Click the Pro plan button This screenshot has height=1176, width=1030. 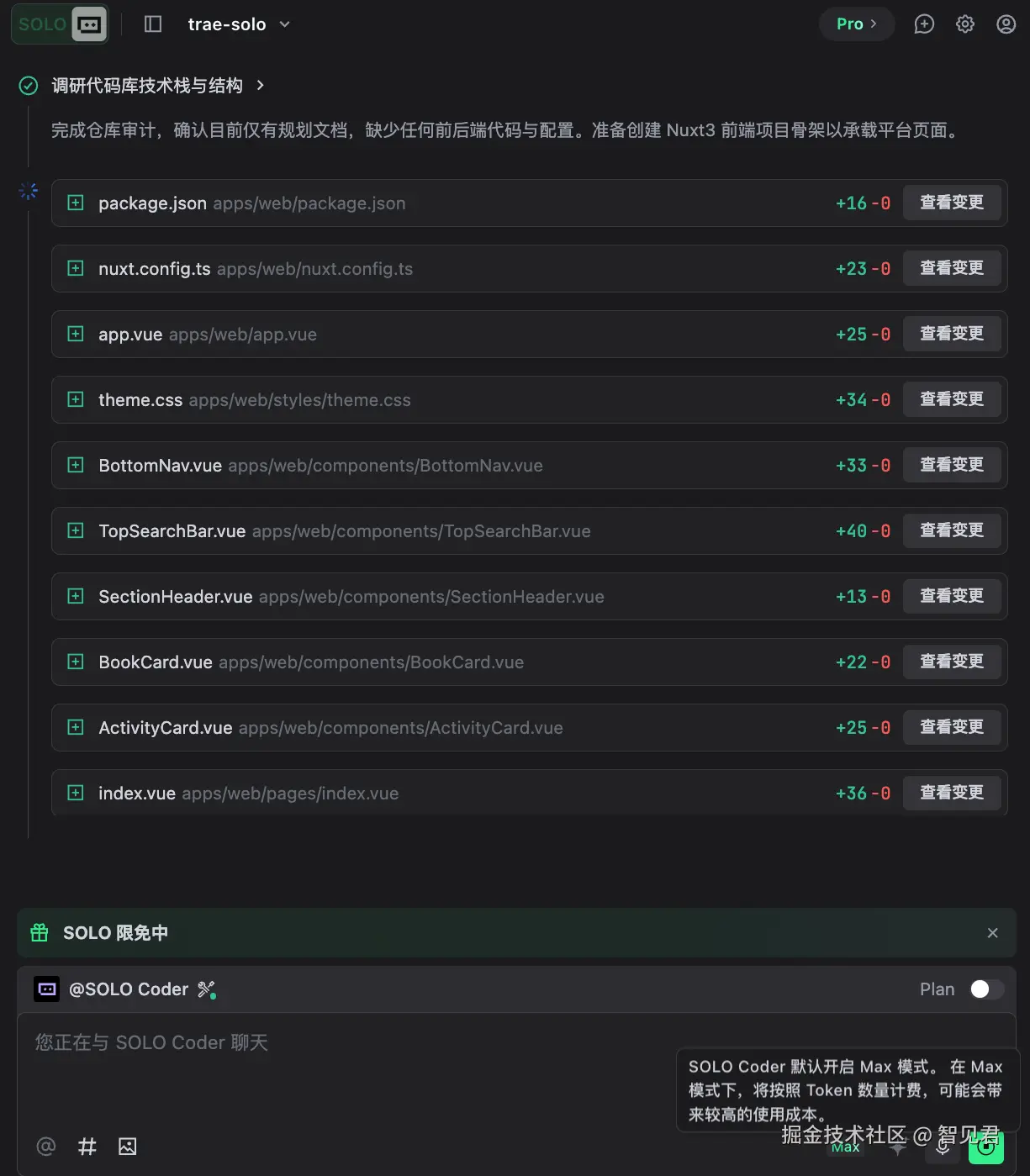pyautogui.click(x=856, y=24)
